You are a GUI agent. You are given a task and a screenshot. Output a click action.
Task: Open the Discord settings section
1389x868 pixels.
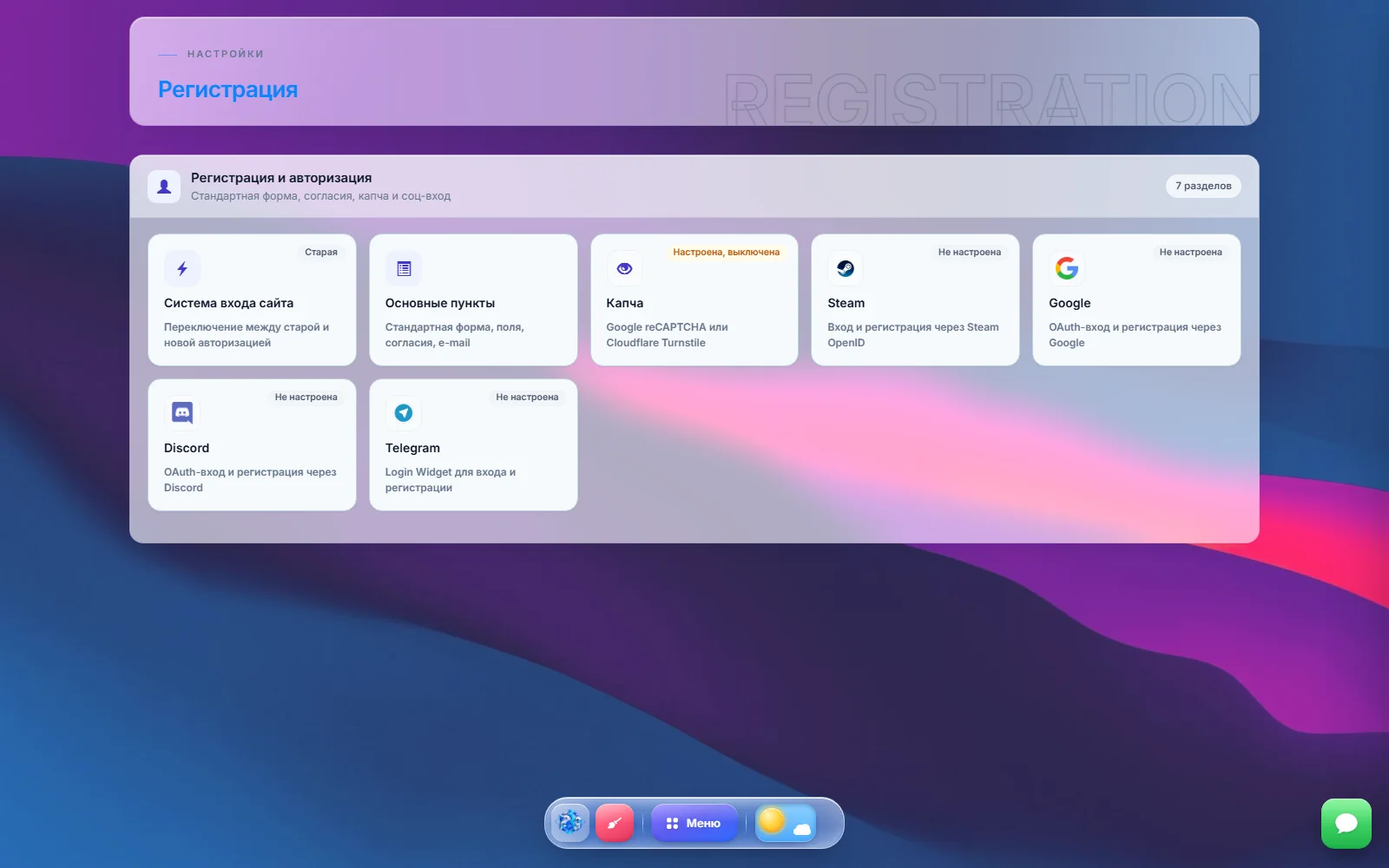[252, 444]
